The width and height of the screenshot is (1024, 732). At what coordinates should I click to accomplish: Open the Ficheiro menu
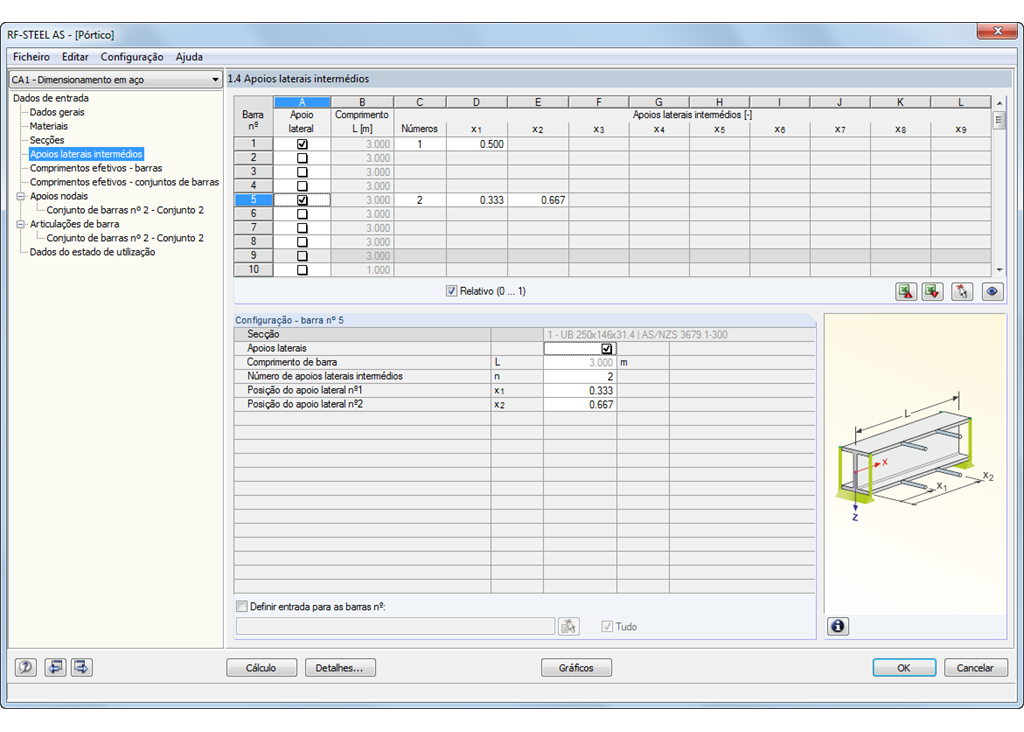click(x=31, y=57)
